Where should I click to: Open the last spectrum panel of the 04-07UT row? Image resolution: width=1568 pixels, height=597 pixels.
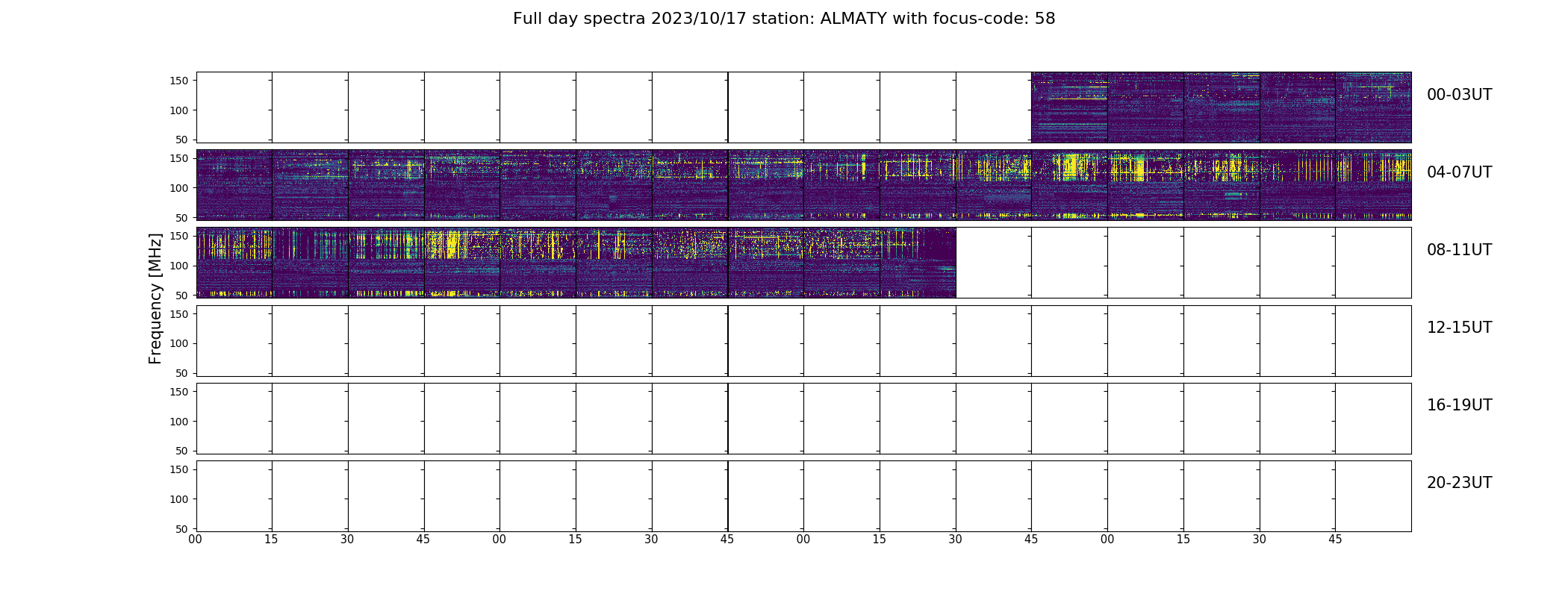pos(1373,185)
